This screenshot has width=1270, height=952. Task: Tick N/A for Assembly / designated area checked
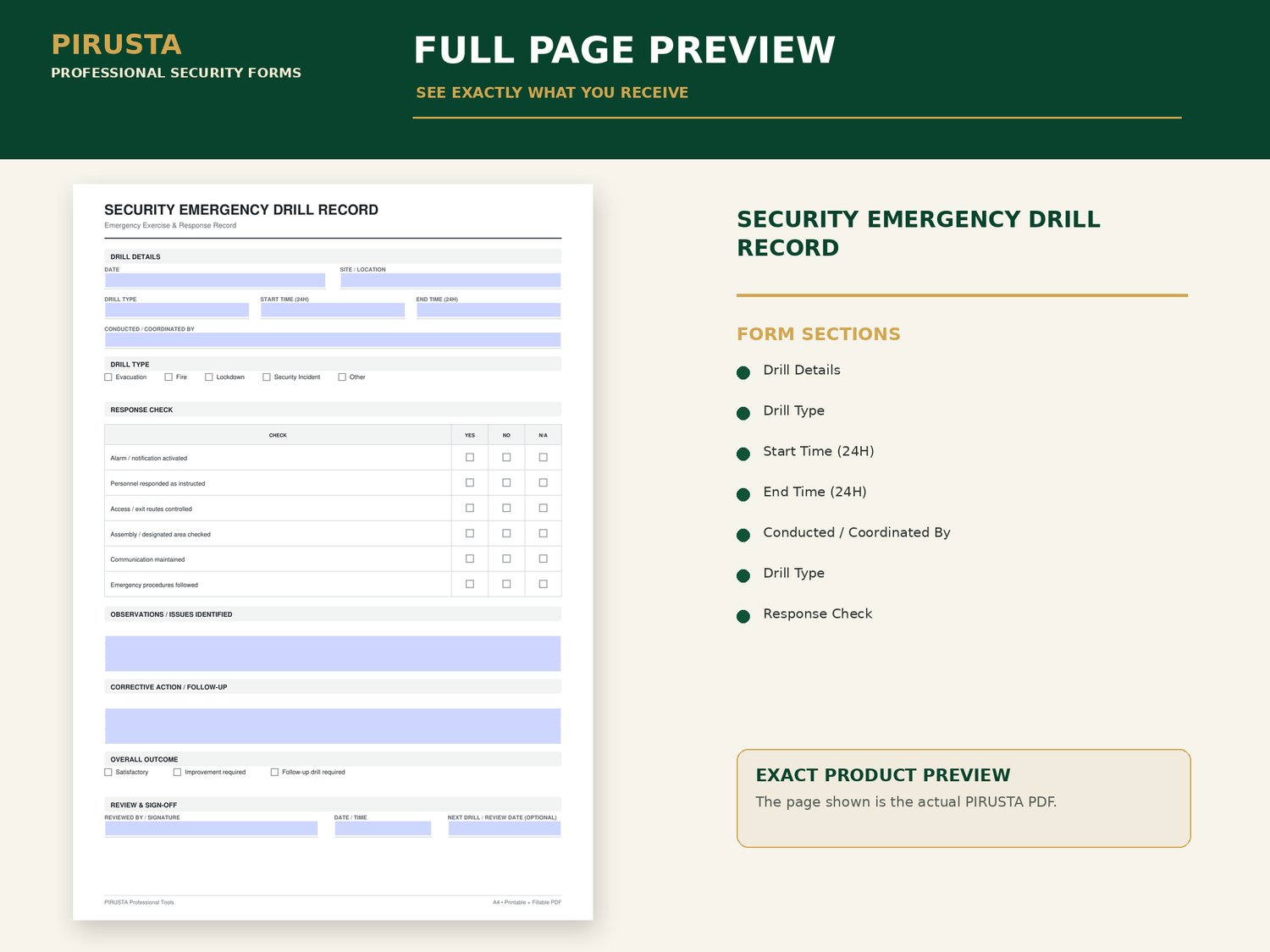tap(544, 533)
